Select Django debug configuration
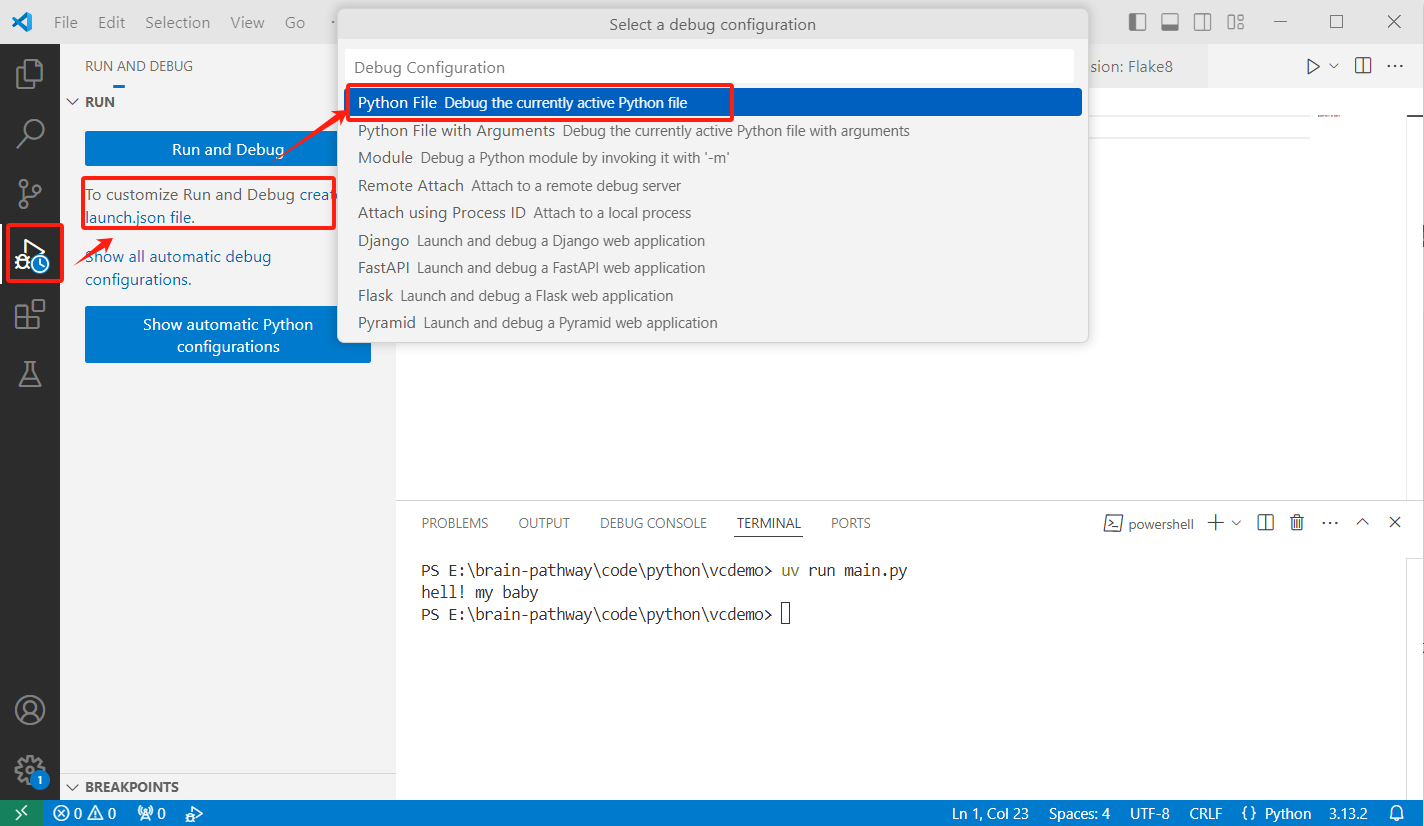1424x826 pixels. (x=713, y=240)
